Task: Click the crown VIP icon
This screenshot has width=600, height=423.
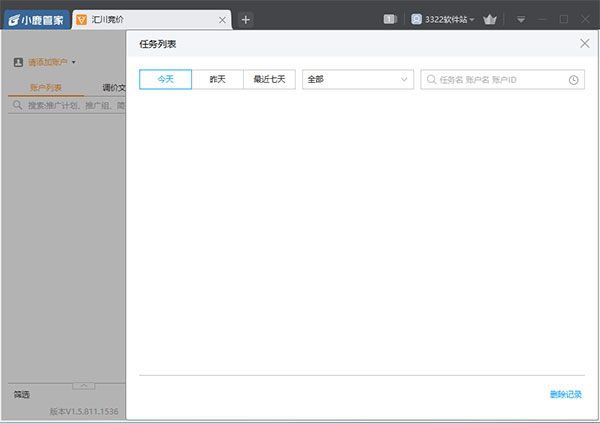Action: click(489, 19)
